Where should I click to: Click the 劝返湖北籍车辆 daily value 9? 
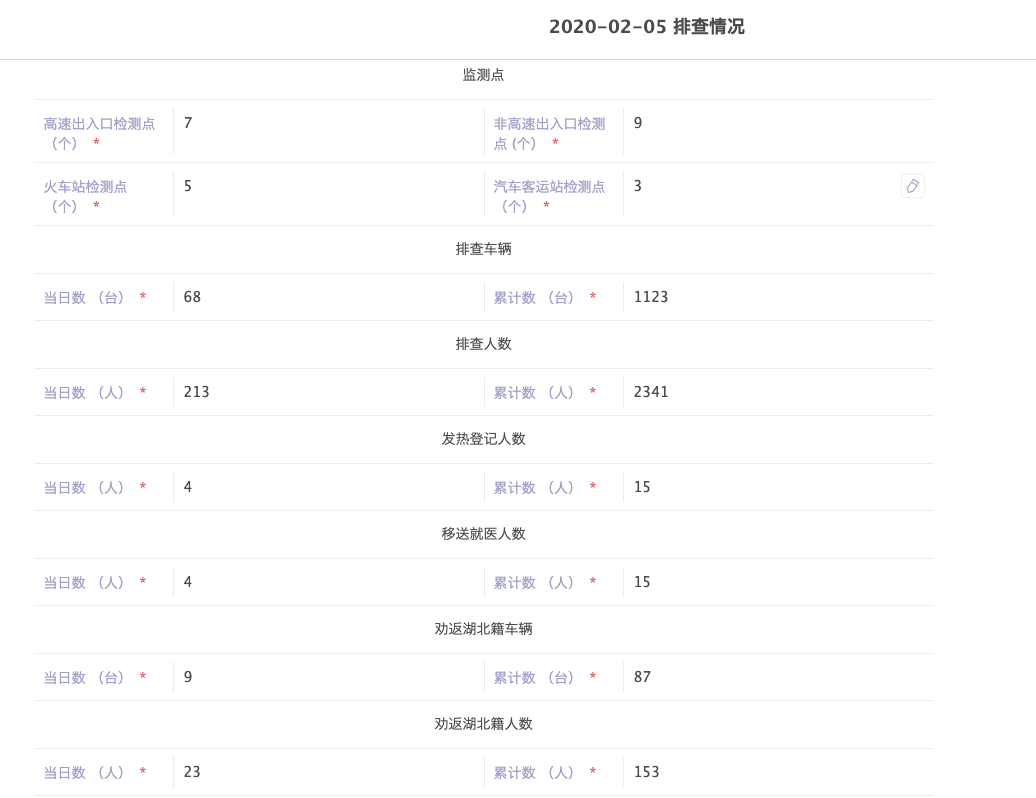point(188,678)
